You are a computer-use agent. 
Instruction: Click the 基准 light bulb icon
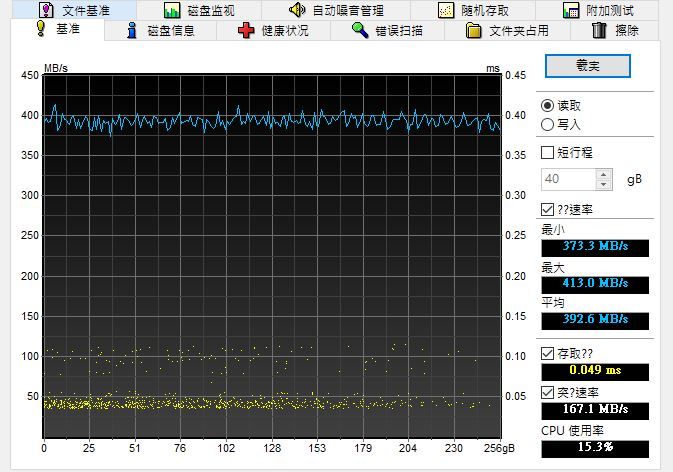[41, 28]
